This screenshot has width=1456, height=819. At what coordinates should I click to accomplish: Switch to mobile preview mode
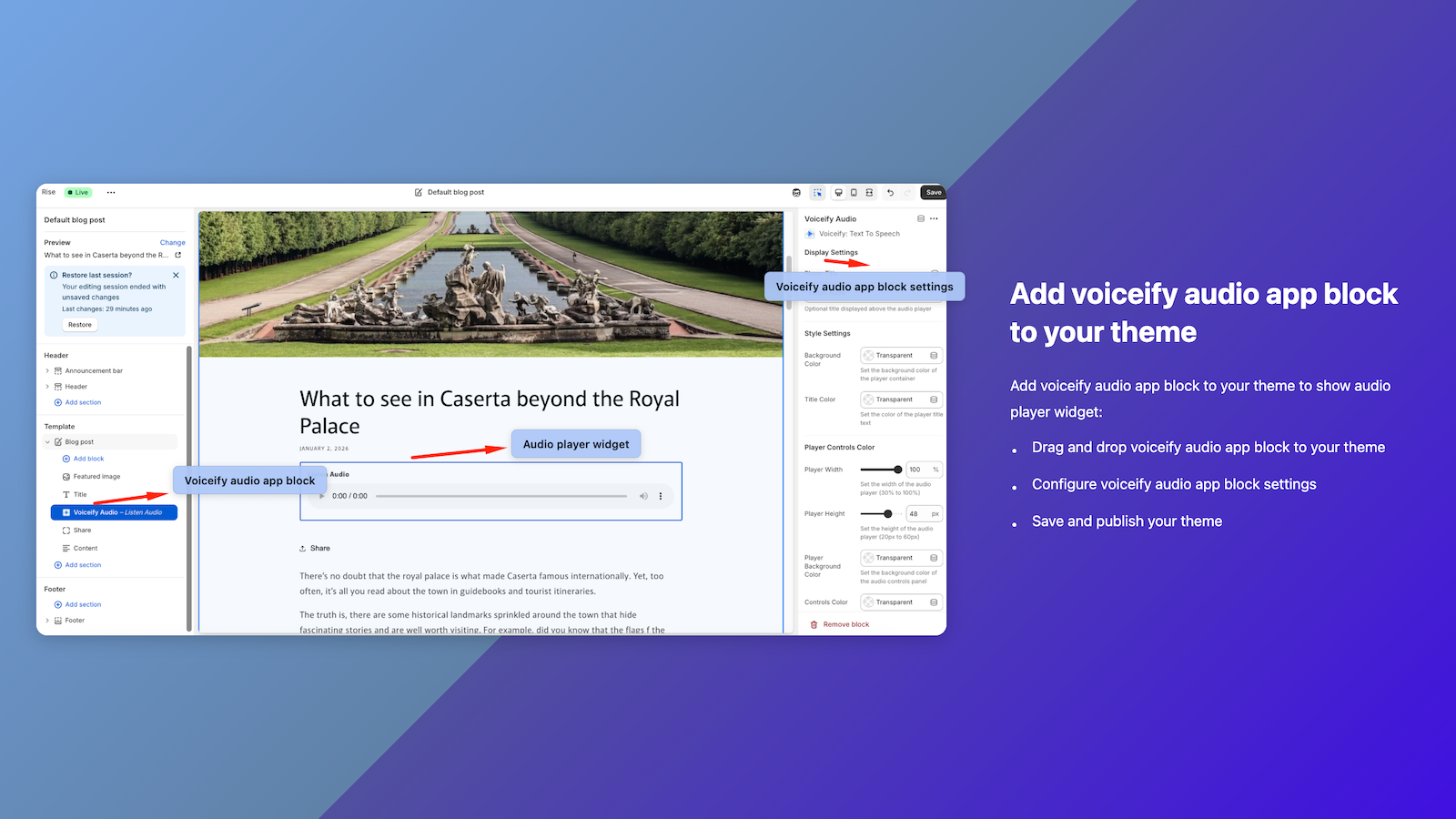click(854, 192)
